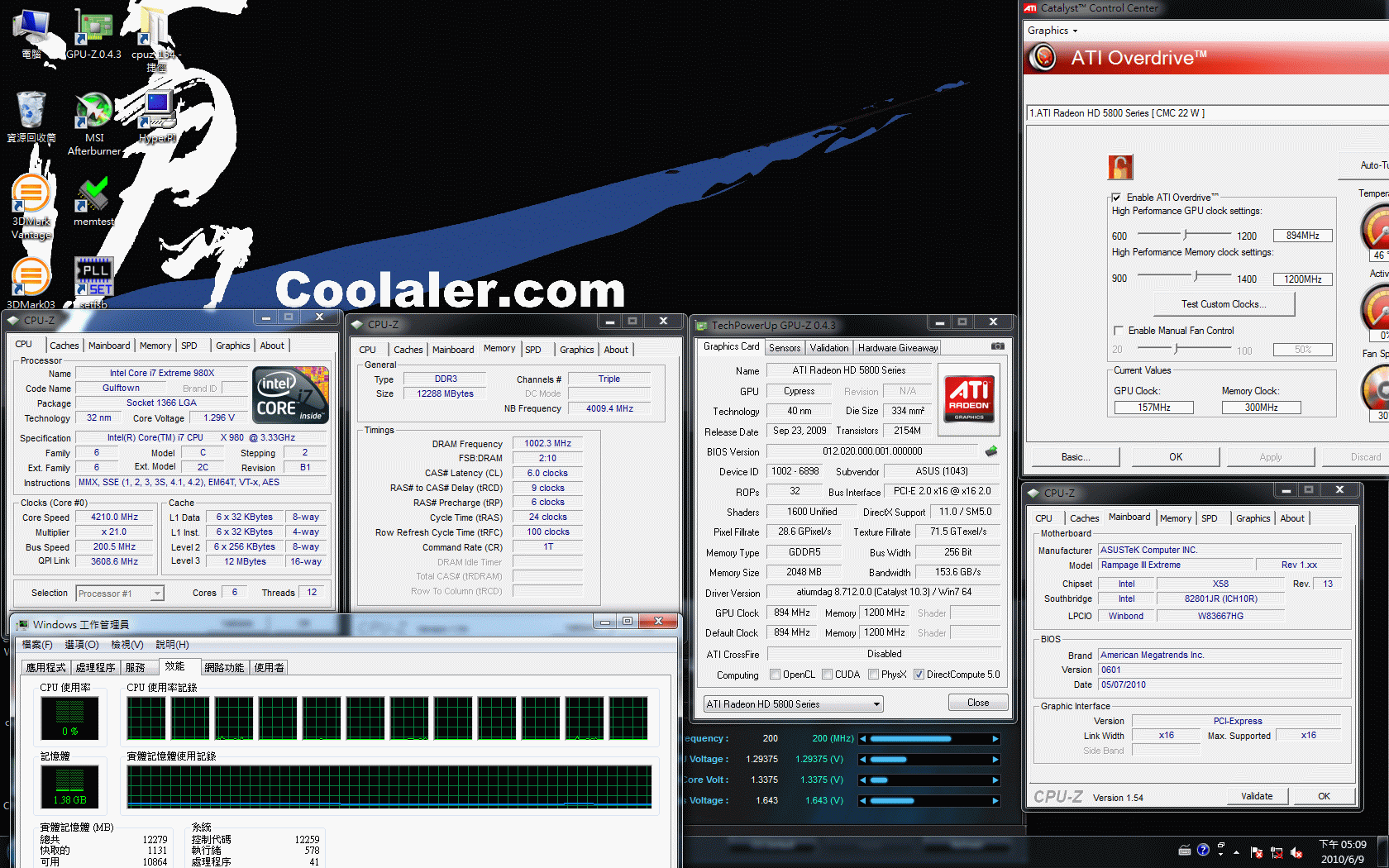Click the ATI Overdrive lock icon
The image size is (1389, 868).
pyautogui.click(x=1120, y=168)
